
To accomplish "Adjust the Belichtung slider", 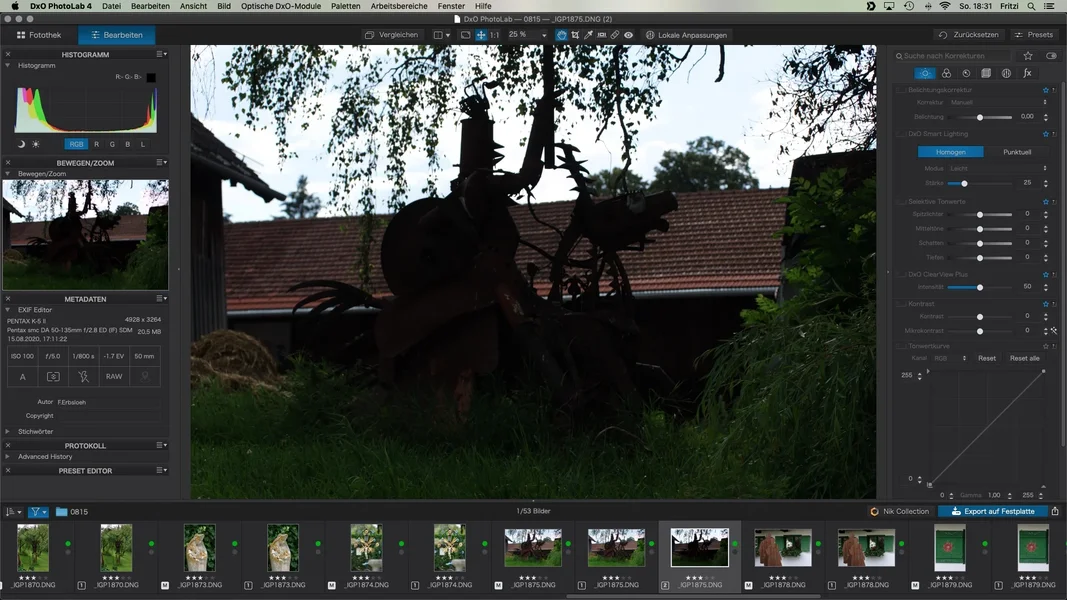I will pyautogui.click(x=980, y=117).
